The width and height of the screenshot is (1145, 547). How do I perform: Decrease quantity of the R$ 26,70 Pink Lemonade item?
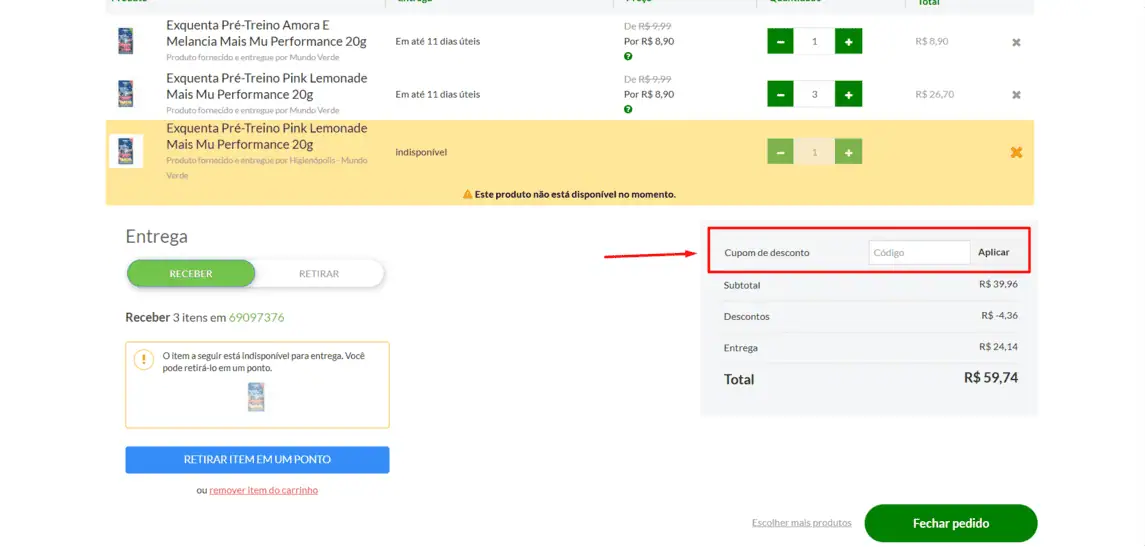point(780,94)
